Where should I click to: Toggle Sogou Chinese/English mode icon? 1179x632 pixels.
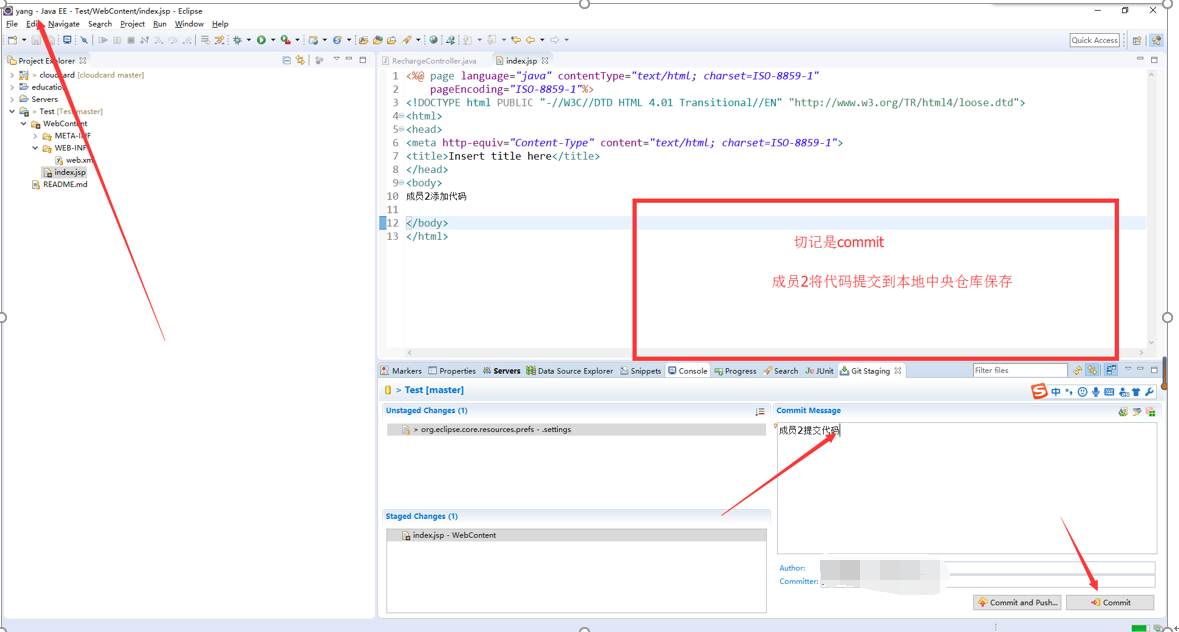(x=1056, y=392)
